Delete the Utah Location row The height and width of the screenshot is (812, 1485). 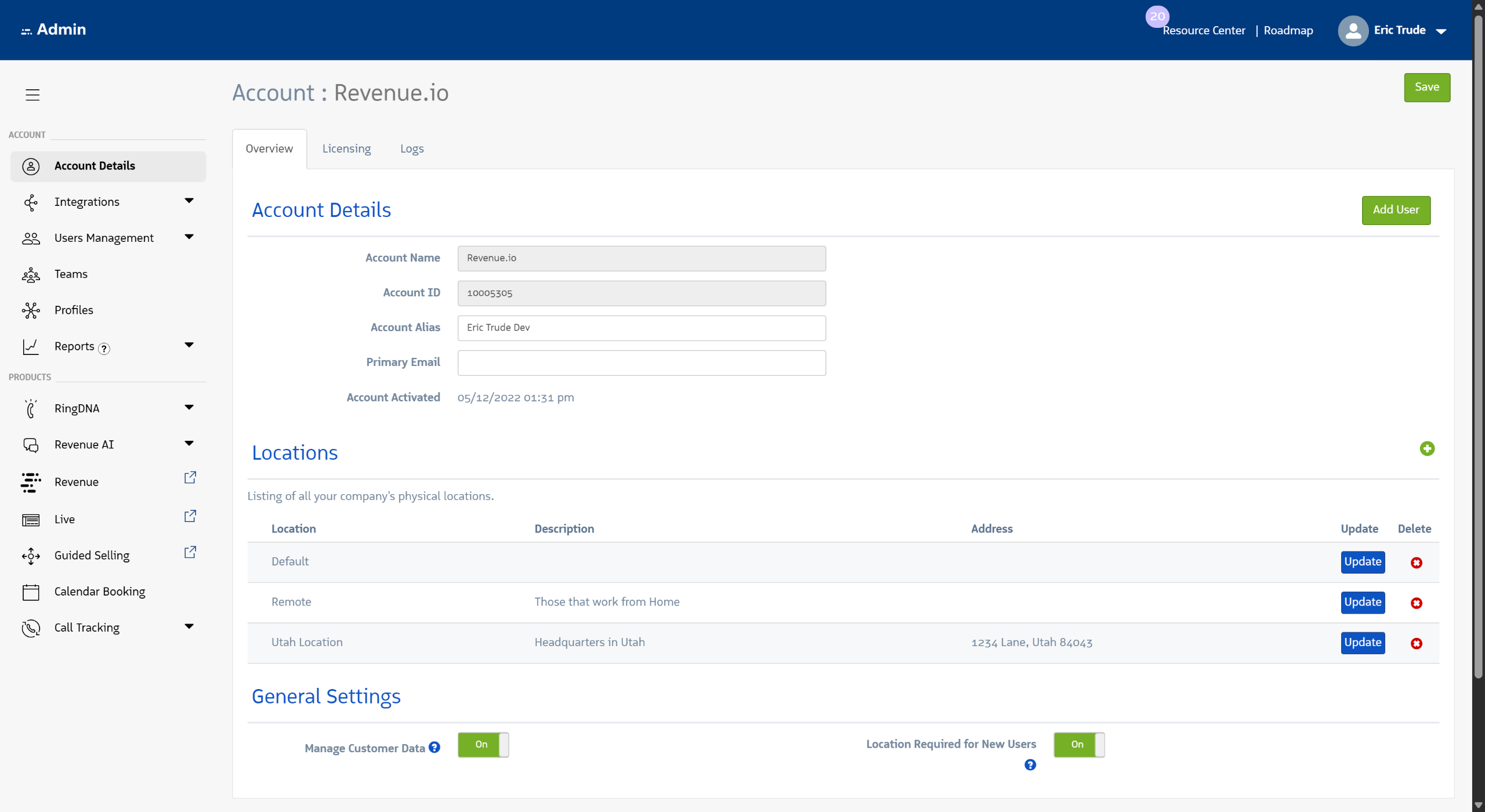tap(1416, 643)
